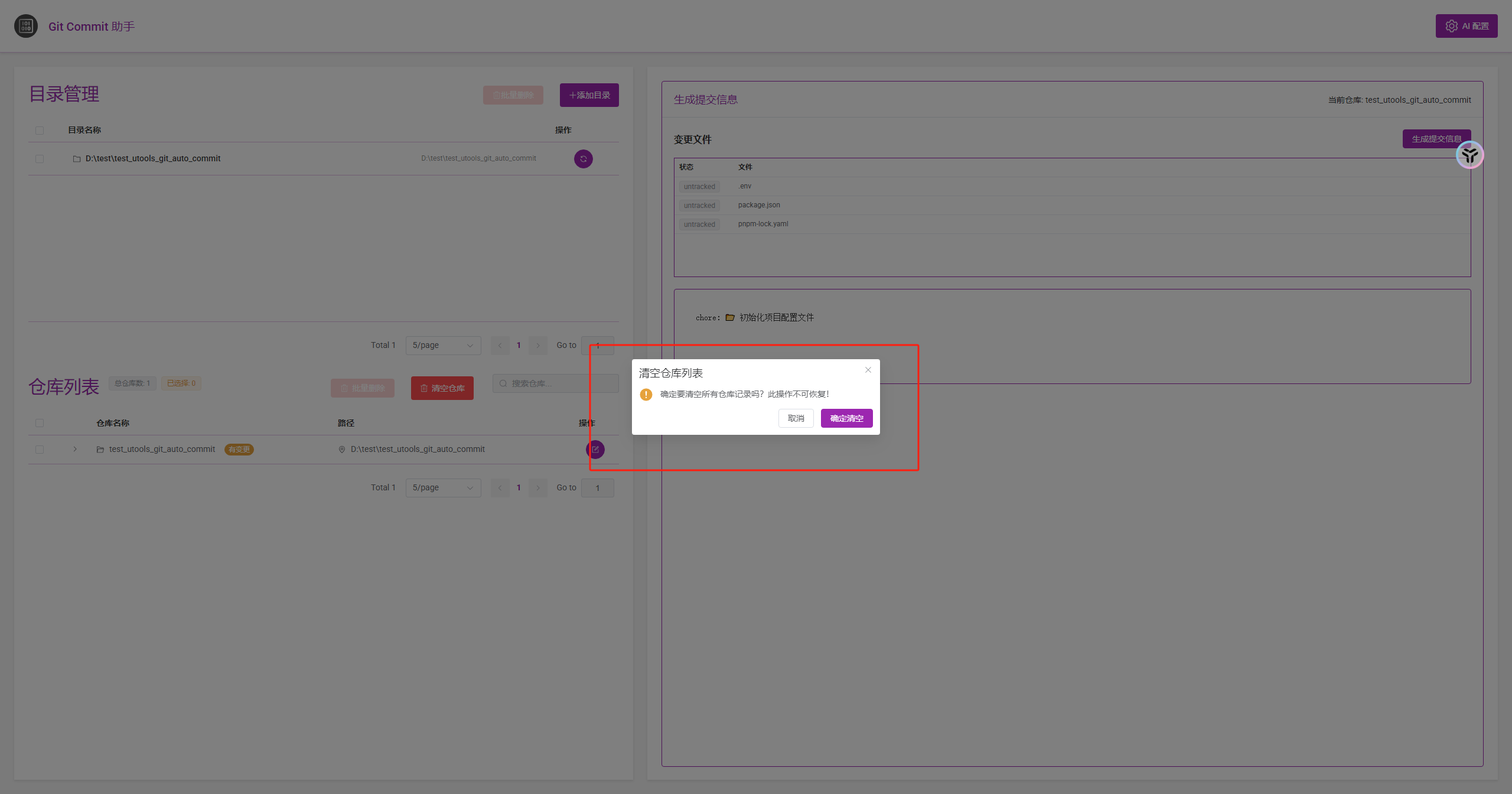Select page 1 in 目录管理 pagination

pyautogui.click(x=519, y=345)
